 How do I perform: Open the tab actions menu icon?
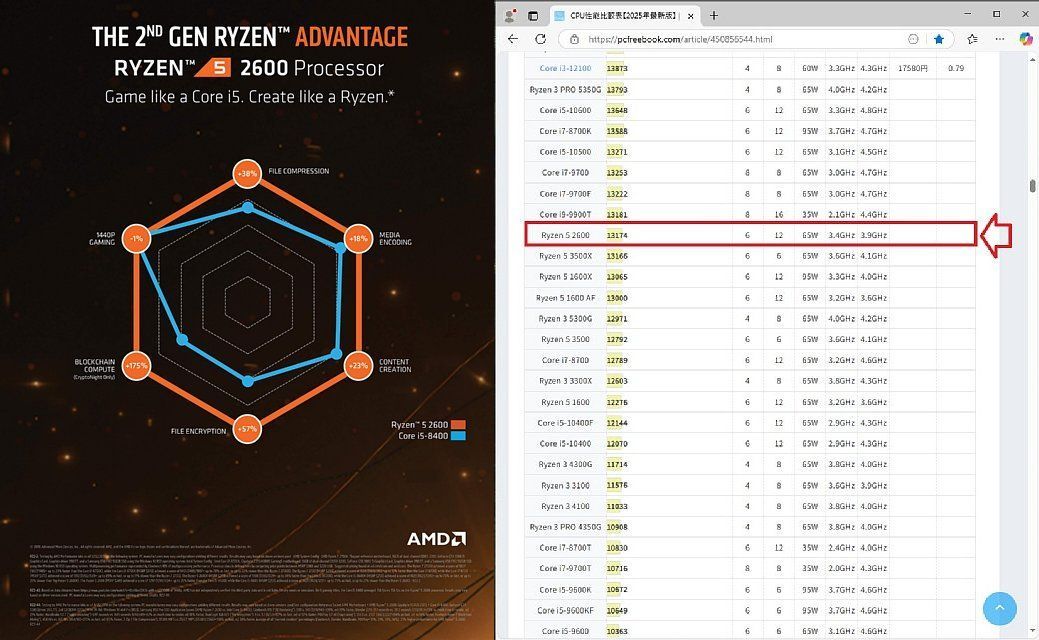coord(533,15)
